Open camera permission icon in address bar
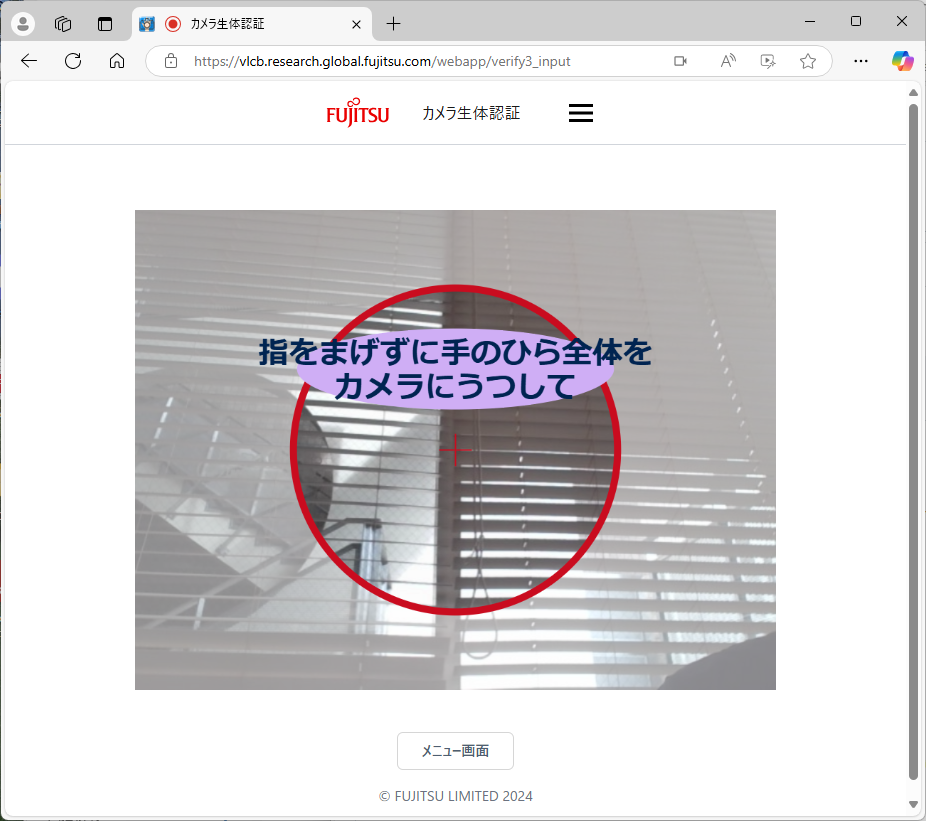Screen dimensions: 926x821 (x=680, y=61)
